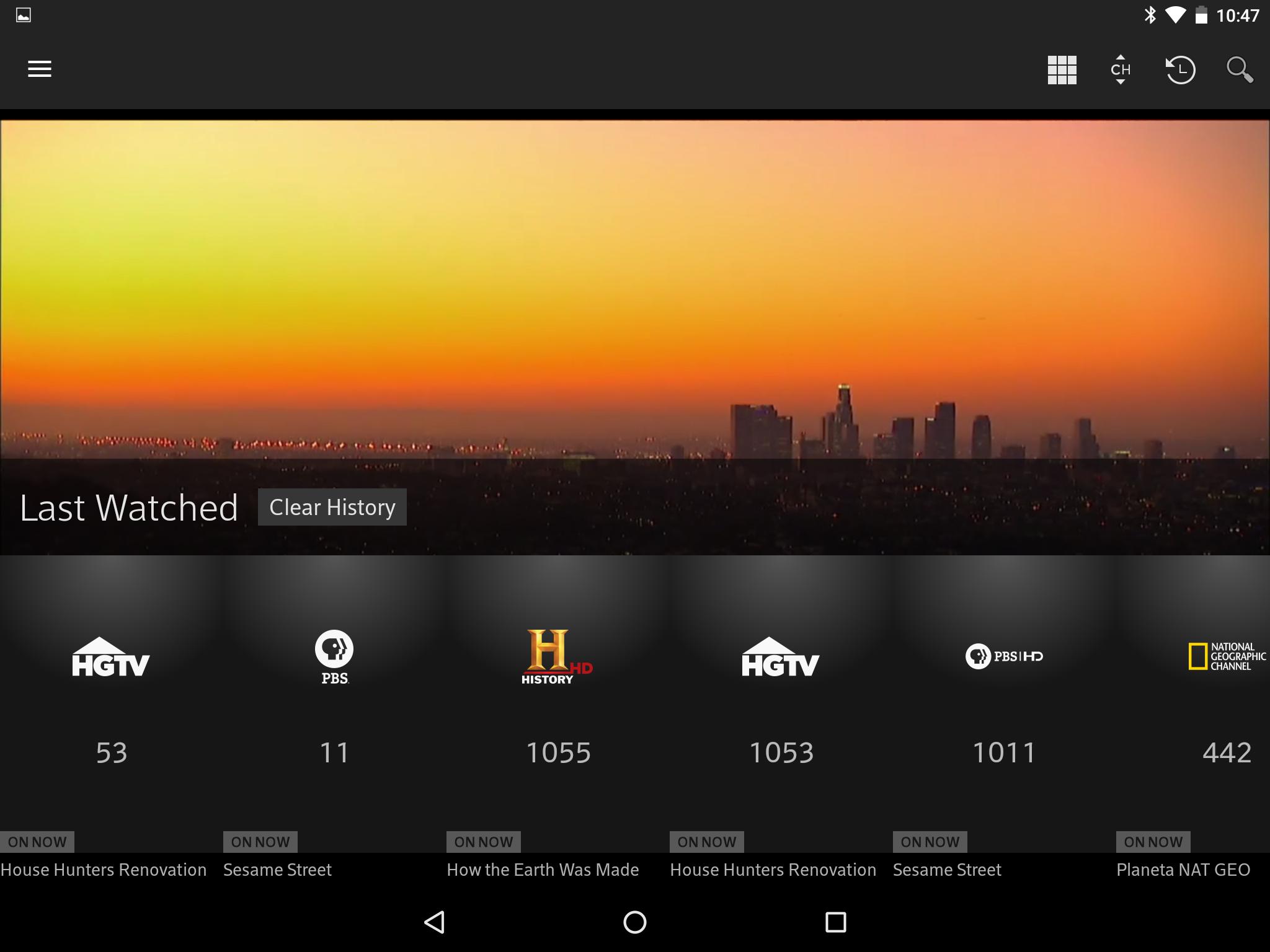
Task: Clear the Last Watched history
Action: tap(332, 507)
